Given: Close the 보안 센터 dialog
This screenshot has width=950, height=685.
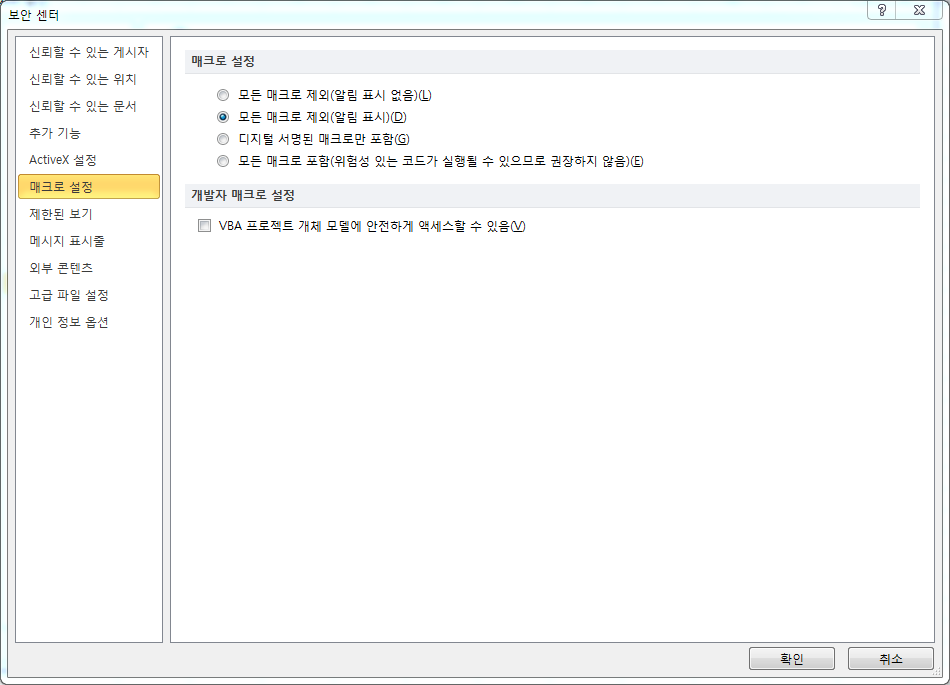Looking at the screenshot, I should pyautogui.click(x=919, y=10).
